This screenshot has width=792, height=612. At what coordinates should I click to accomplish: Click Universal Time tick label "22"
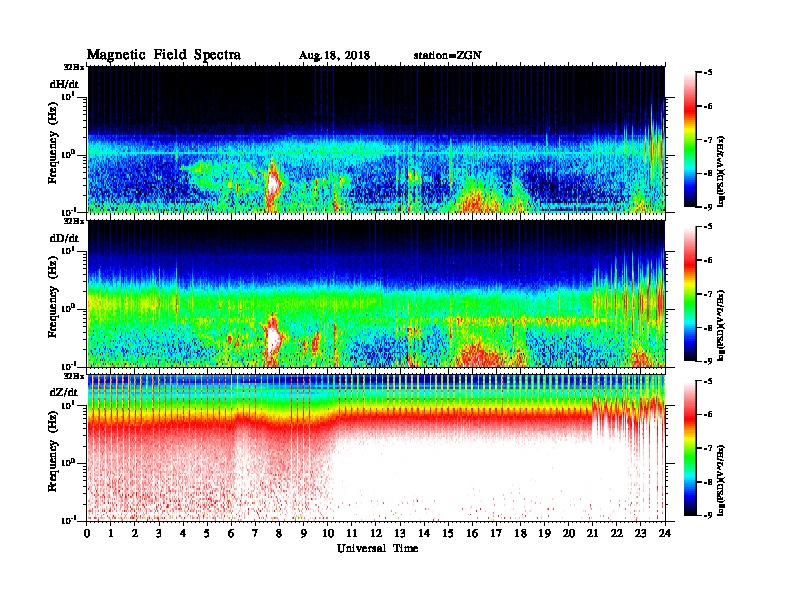click(x=617, y=533)
